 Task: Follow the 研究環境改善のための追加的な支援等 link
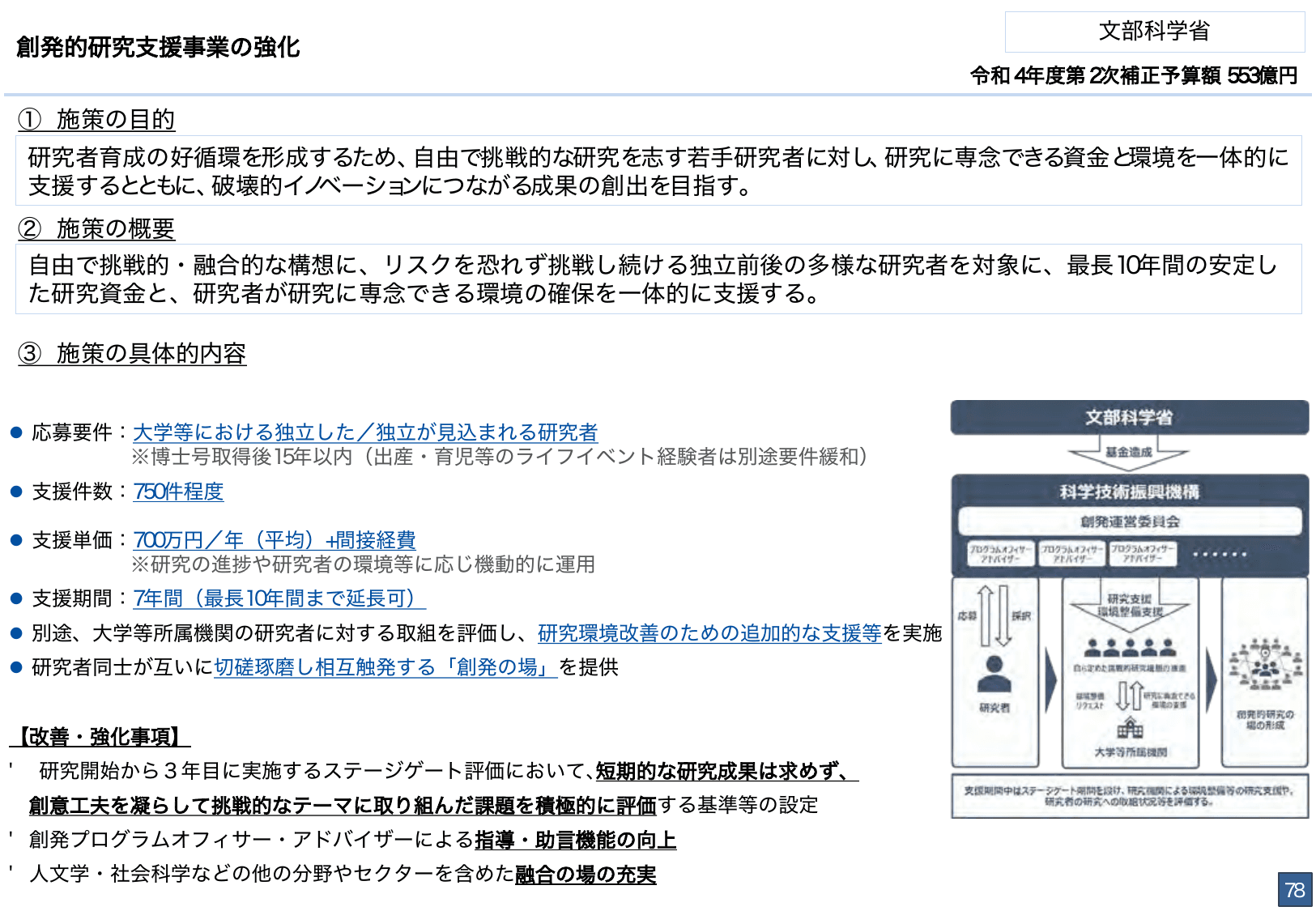click(709, 634)
